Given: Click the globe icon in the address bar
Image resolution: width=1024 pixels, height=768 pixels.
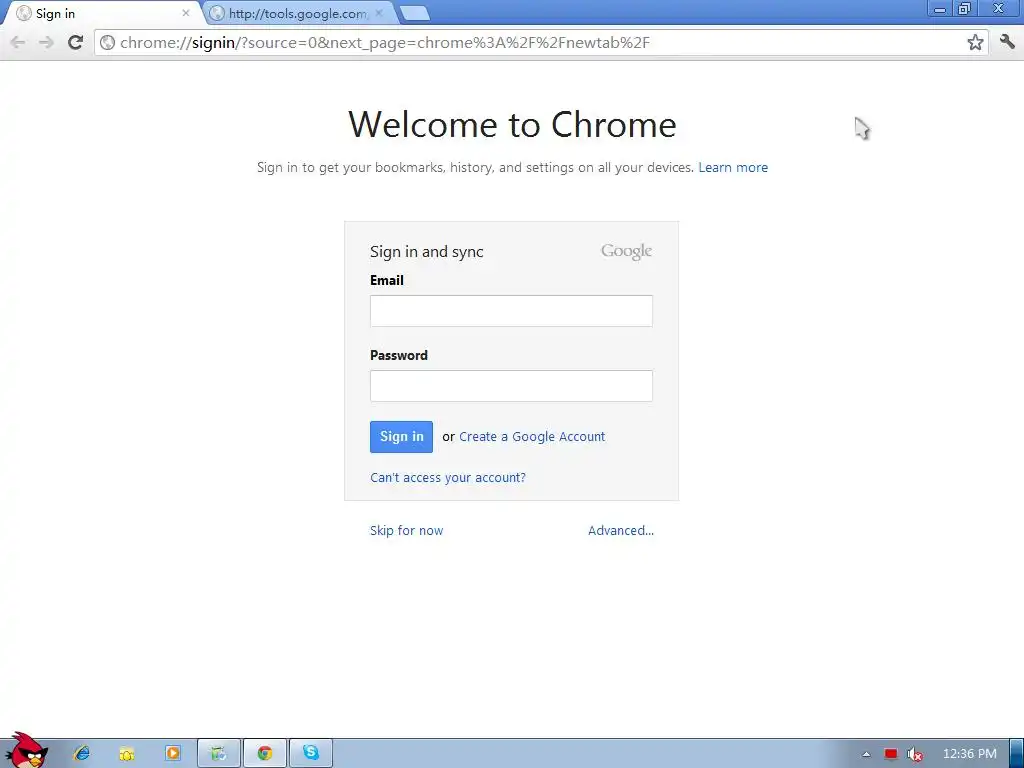Looking at the screenshot, I should click(108, 42).
